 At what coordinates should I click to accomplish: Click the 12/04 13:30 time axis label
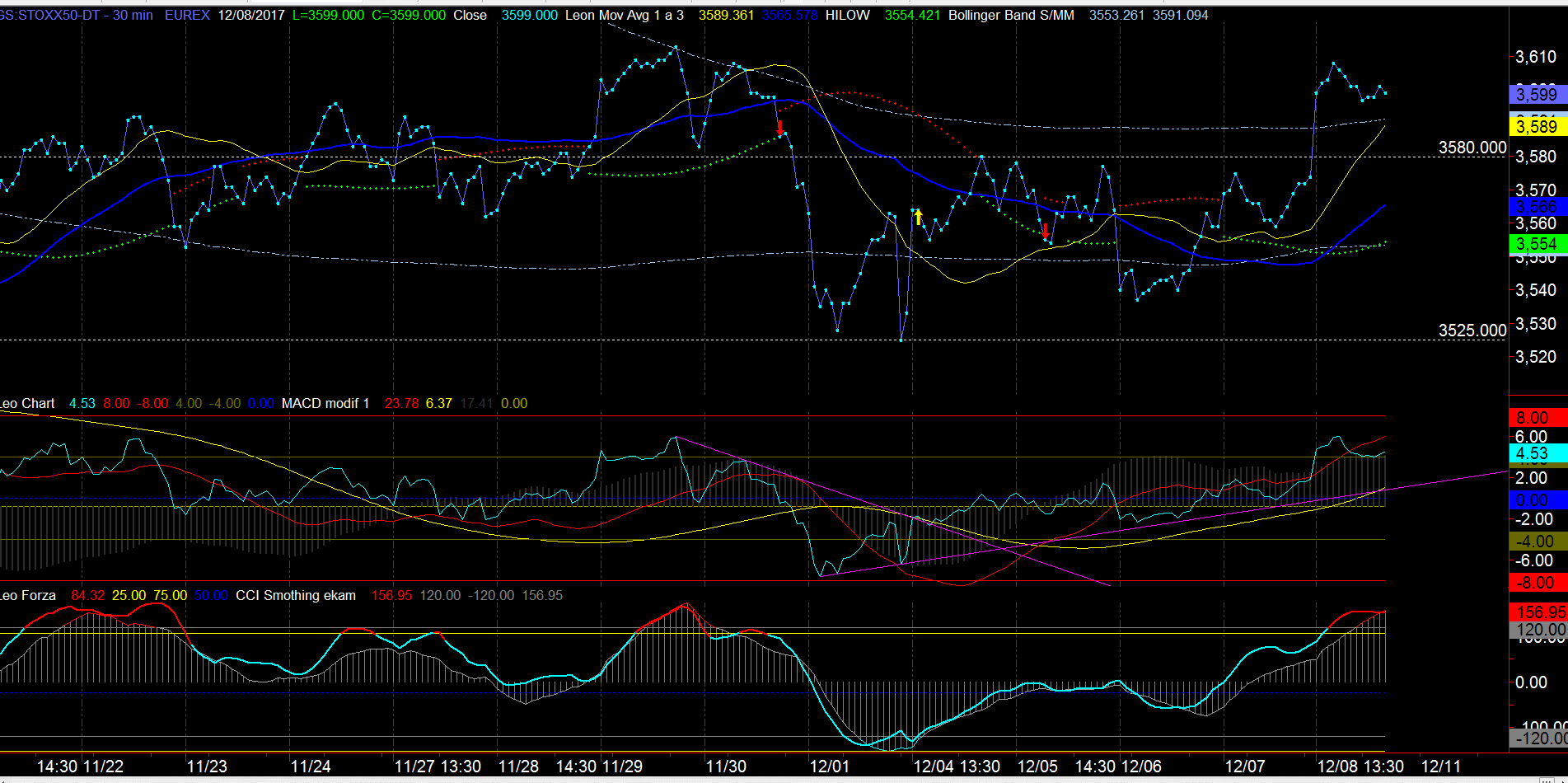tap(957, 767)
